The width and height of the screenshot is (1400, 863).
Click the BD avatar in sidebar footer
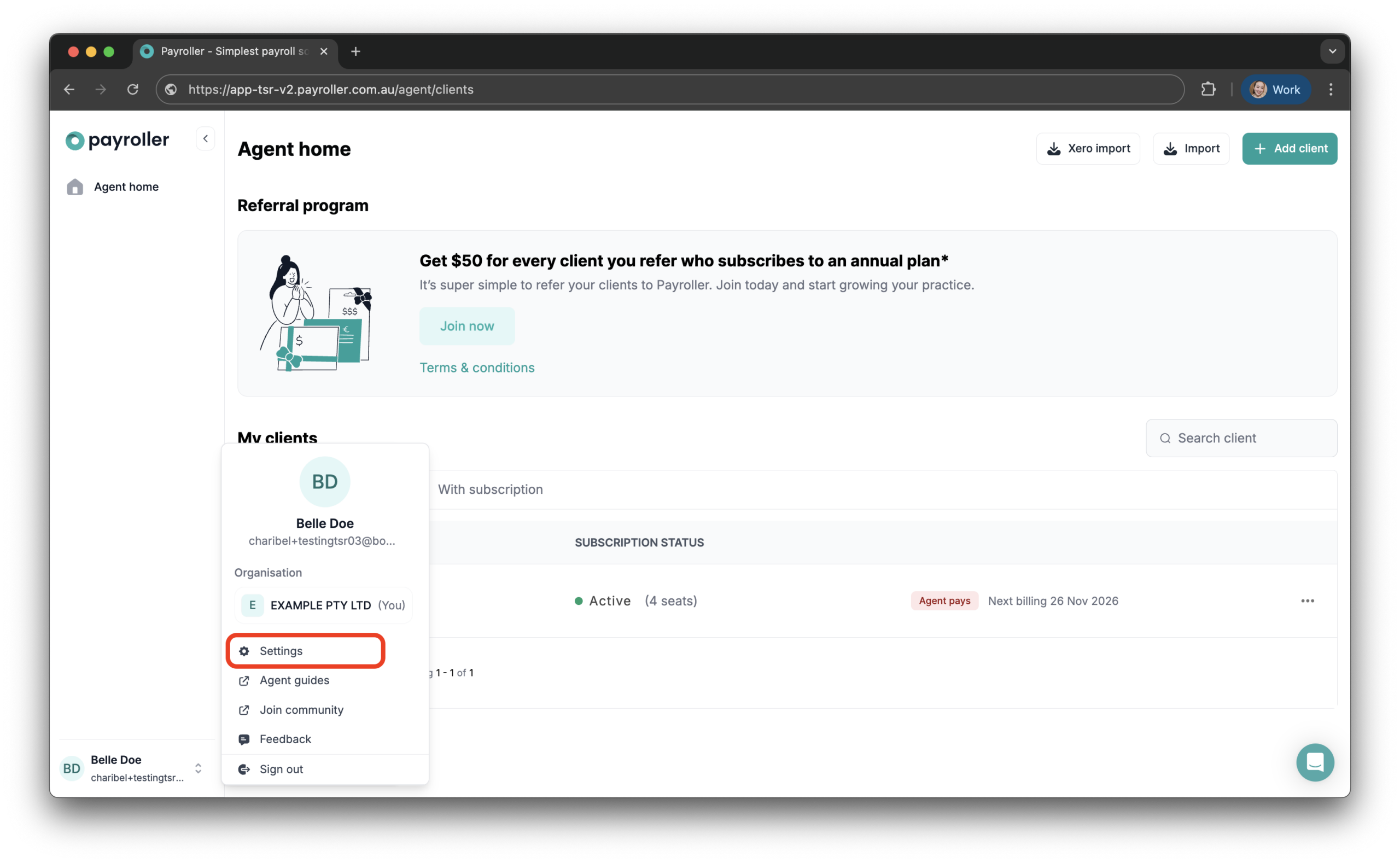click(72, 768)
